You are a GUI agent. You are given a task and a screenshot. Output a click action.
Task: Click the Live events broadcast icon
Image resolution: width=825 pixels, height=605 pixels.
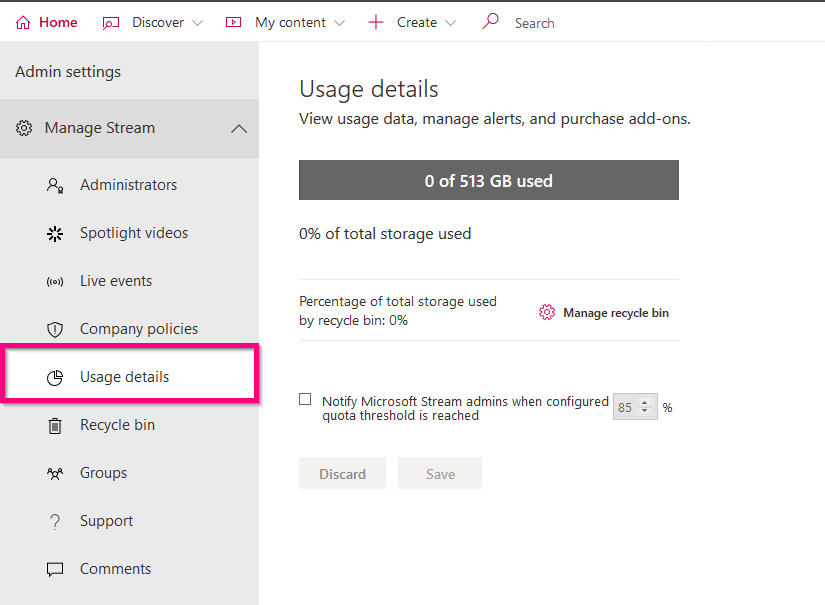[55, 282]
